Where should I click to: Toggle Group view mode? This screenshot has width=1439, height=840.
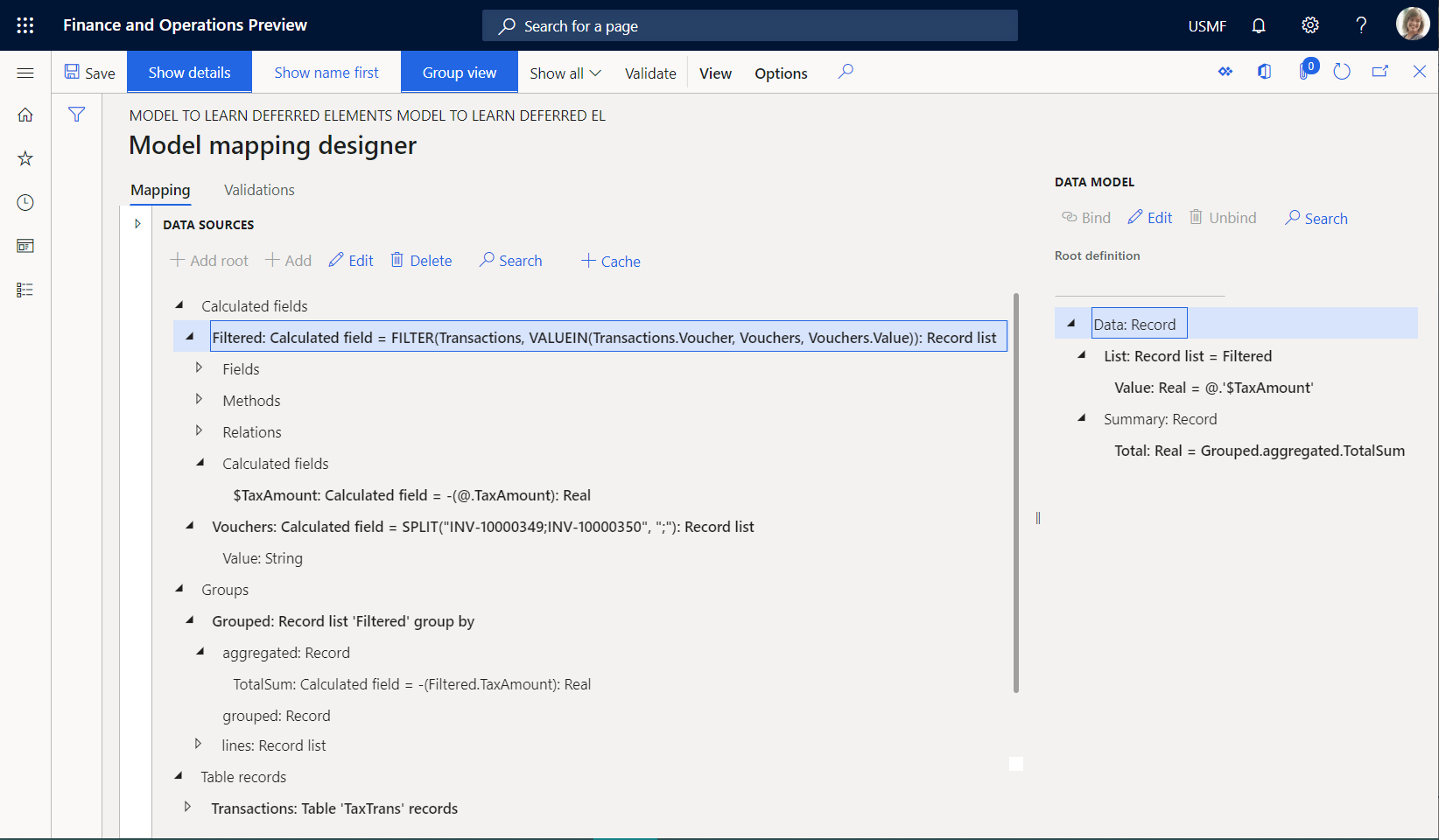[459, 72]
